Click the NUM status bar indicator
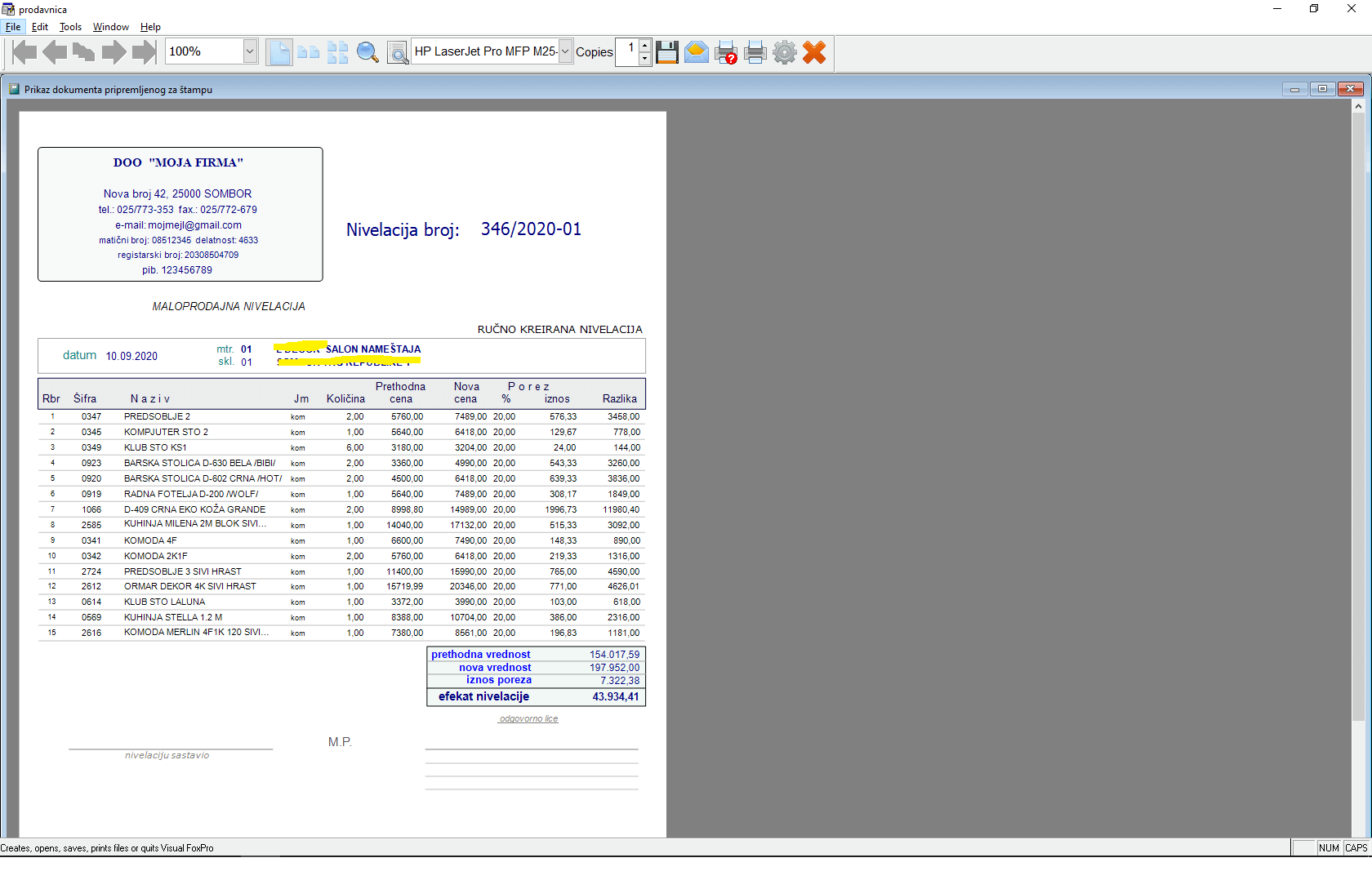 coord(1329,848)
